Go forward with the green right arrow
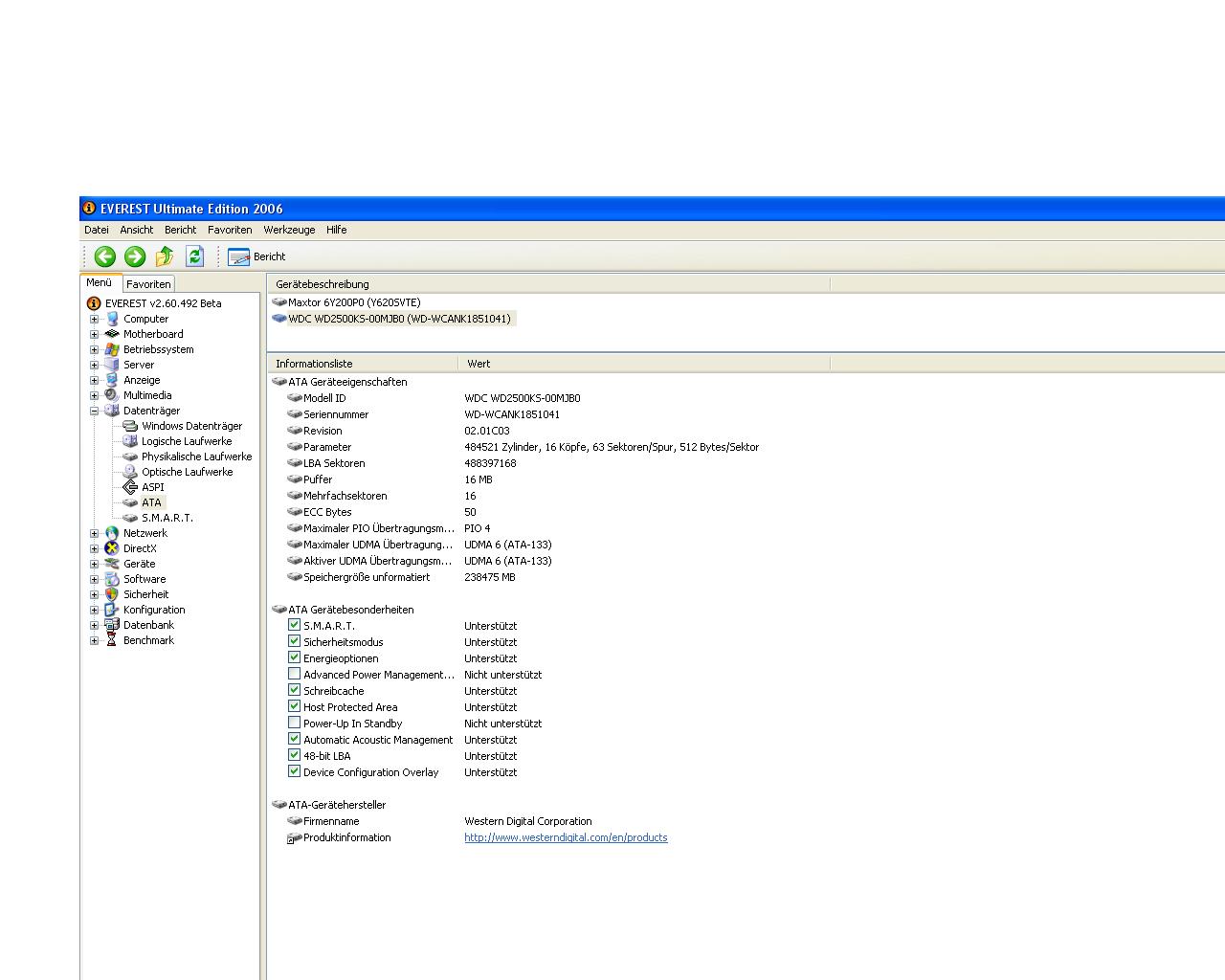1225x980 pixels. (x=135, y=256)
